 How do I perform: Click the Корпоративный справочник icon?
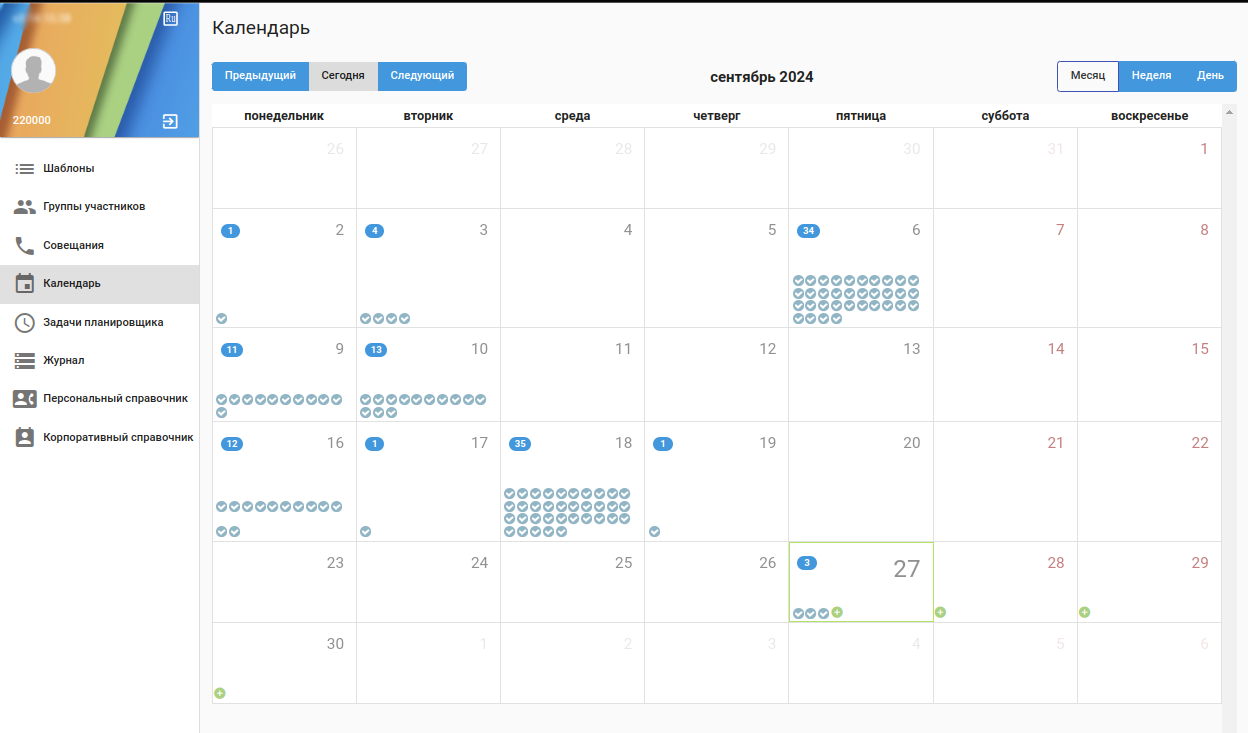[x=25, y=437]
